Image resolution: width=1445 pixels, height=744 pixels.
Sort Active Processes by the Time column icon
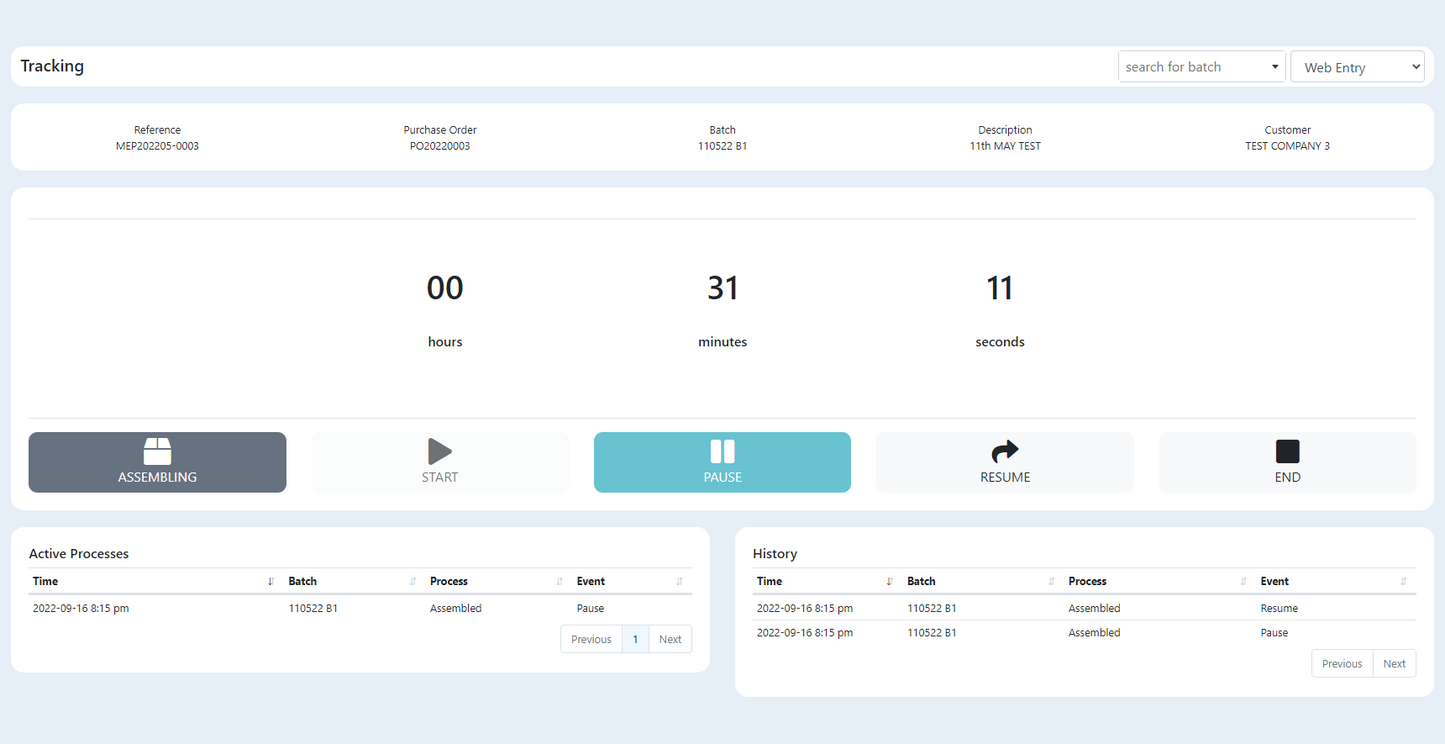[x=270, y=581]
